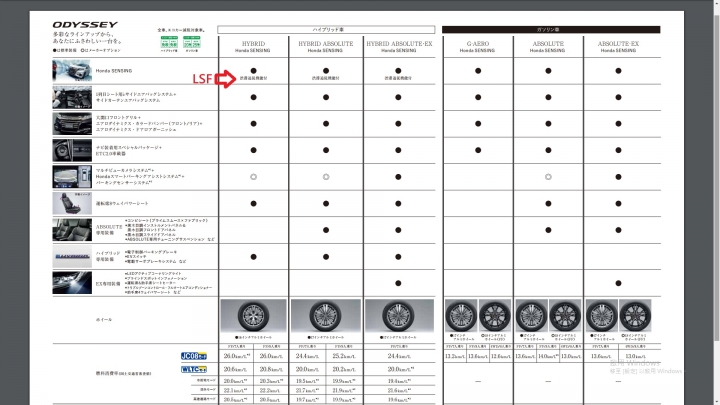
Task: Click the multi-view camera option circle under ABSOLUTE gasoline
Action: point(548,177)
